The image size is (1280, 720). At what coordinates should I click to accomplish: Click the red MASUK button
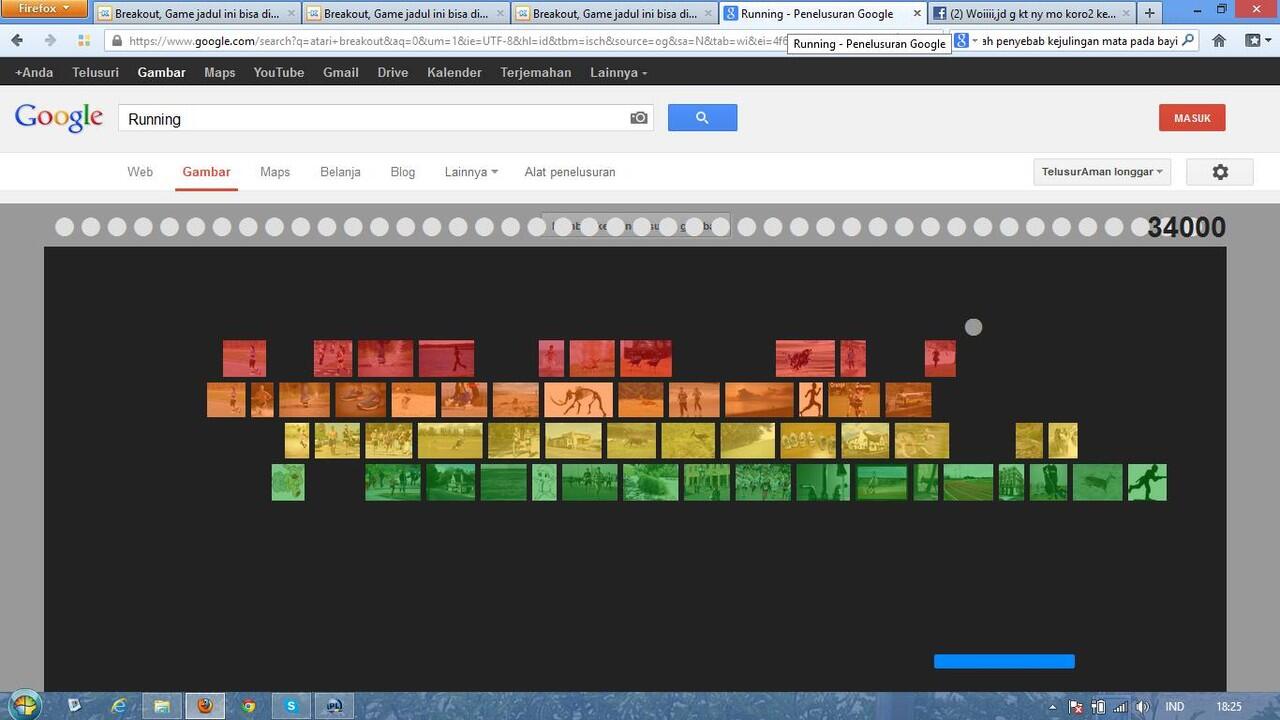1192,118
